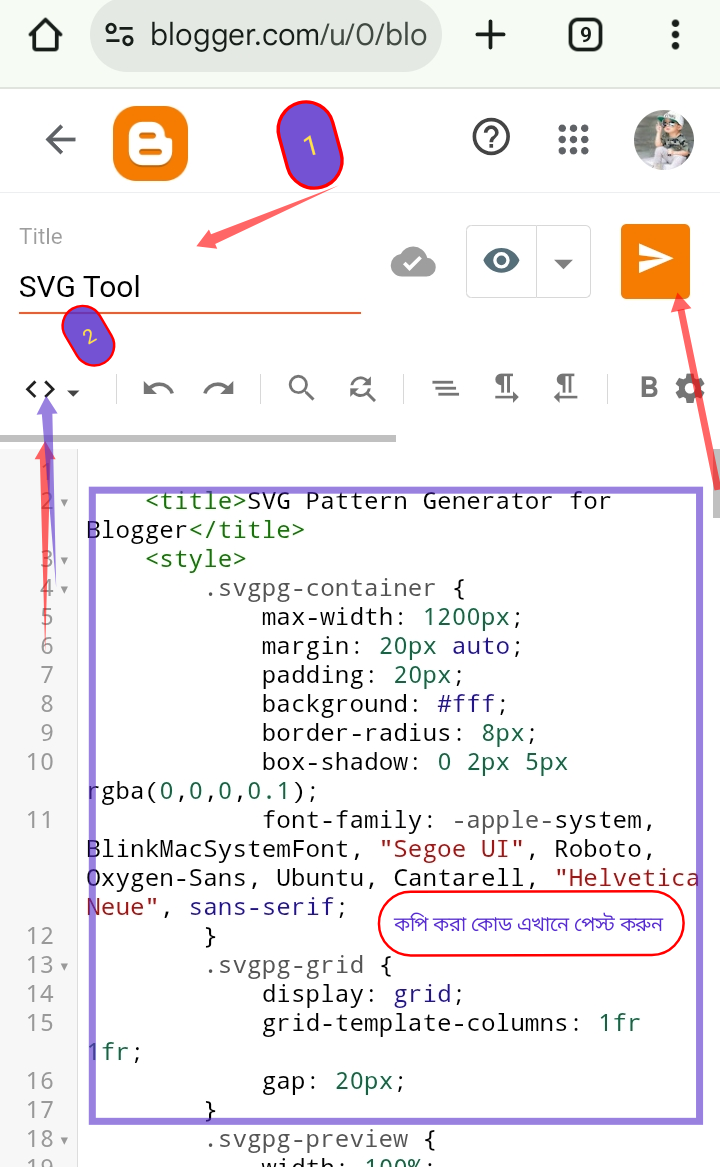
Task: Preview the post with eye icon
Action: tap(501, 262)
